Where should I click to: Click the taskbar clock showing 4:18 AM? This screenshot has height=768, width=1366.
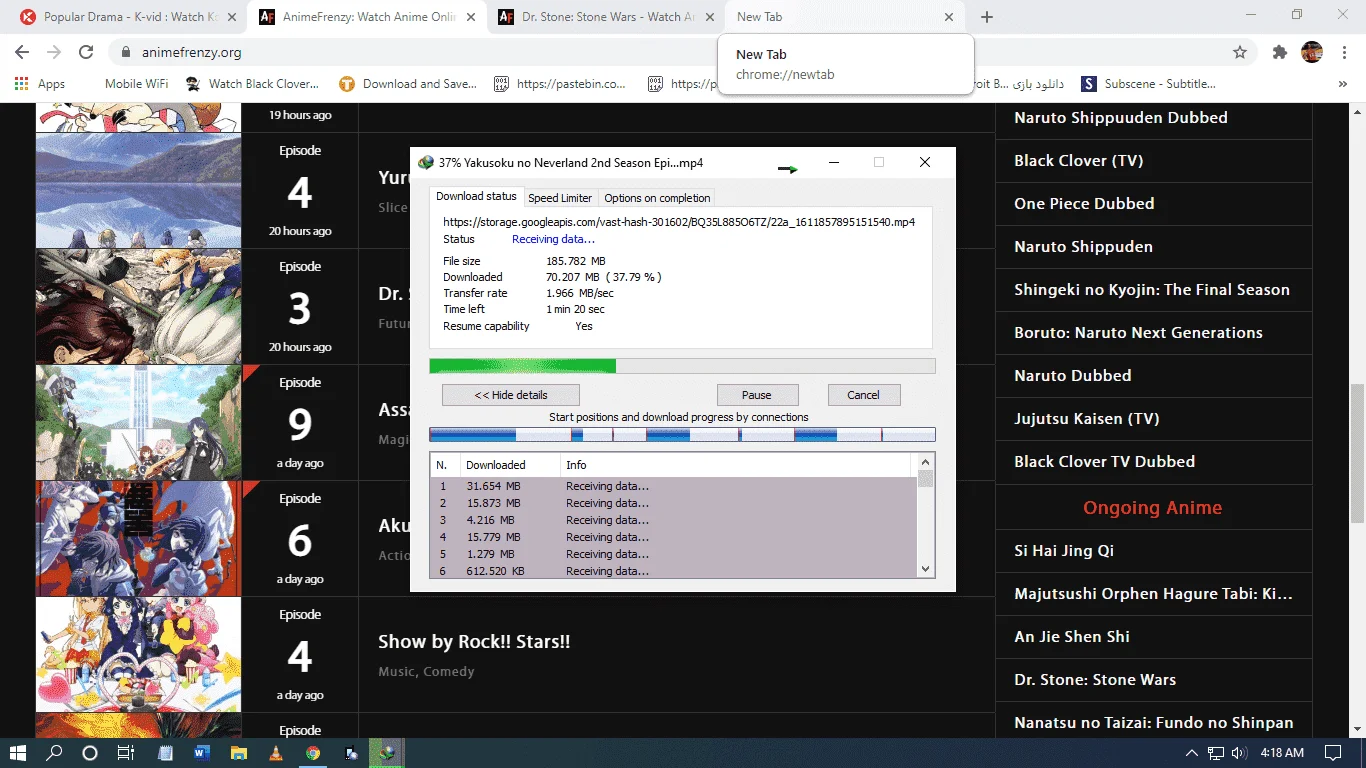pos(1282,753)
